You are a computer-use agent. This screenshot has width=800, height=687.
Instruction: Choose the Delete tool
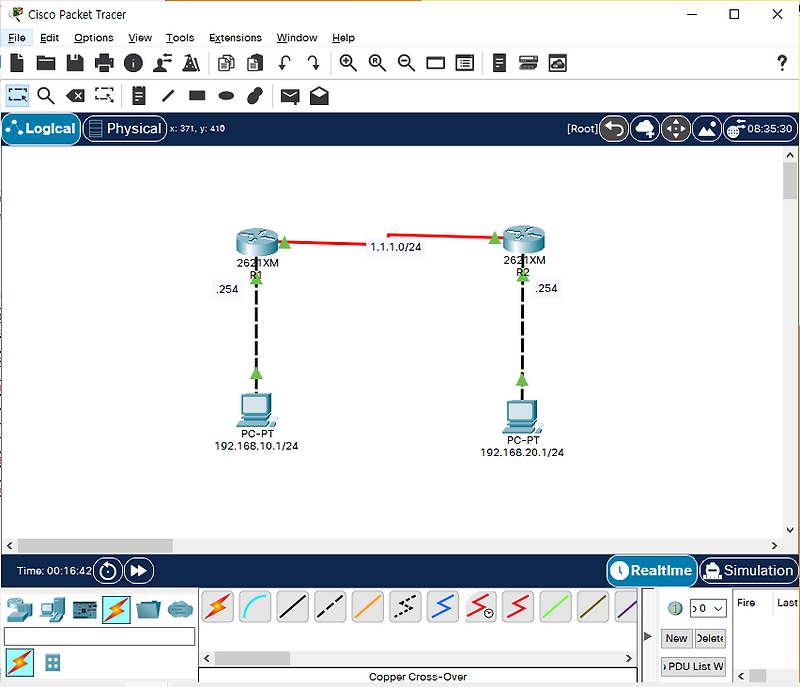(x=76, y=95)
